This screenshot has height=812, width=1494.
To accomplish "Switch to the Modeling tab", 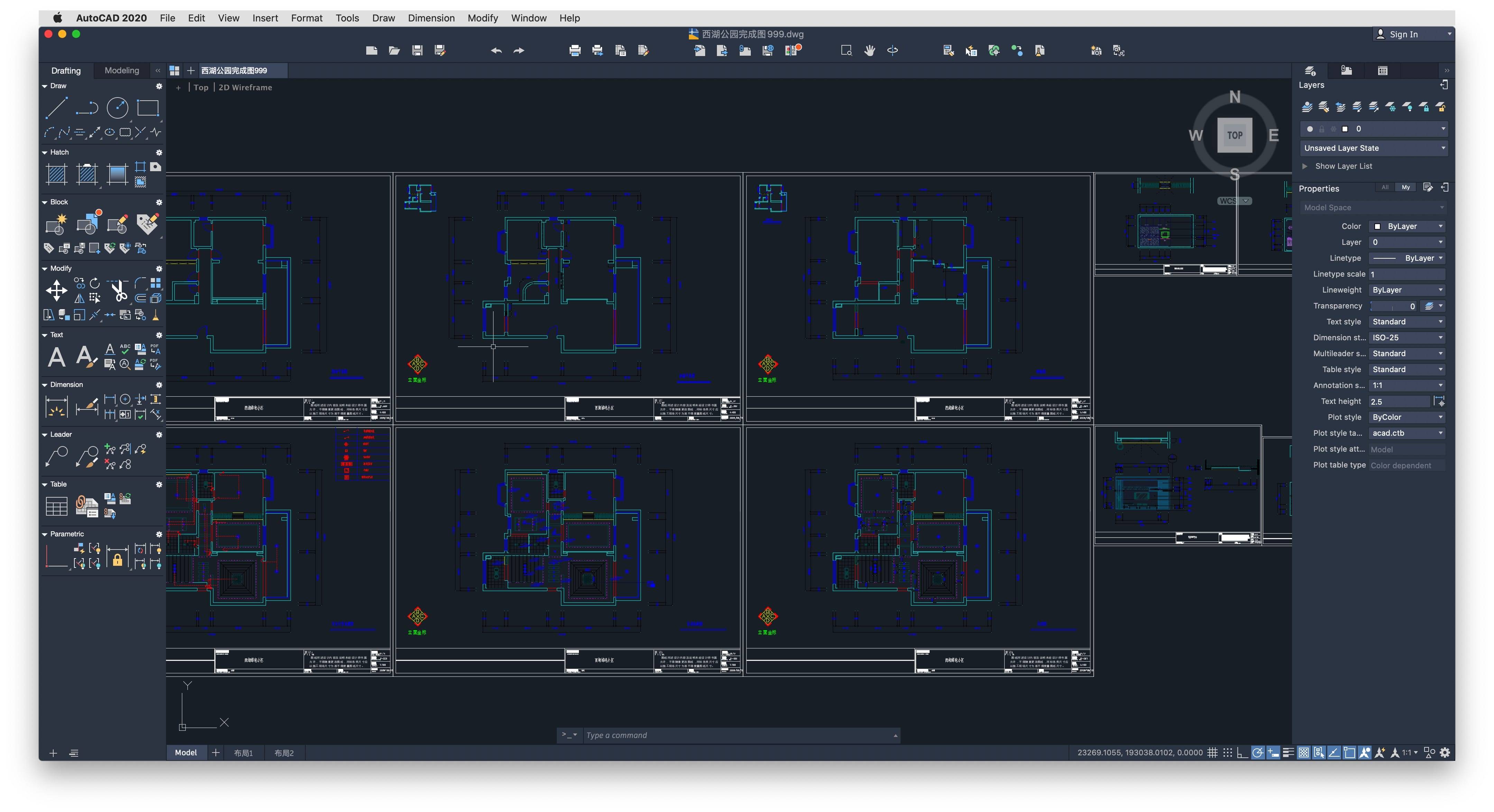I will pos(122,71).
